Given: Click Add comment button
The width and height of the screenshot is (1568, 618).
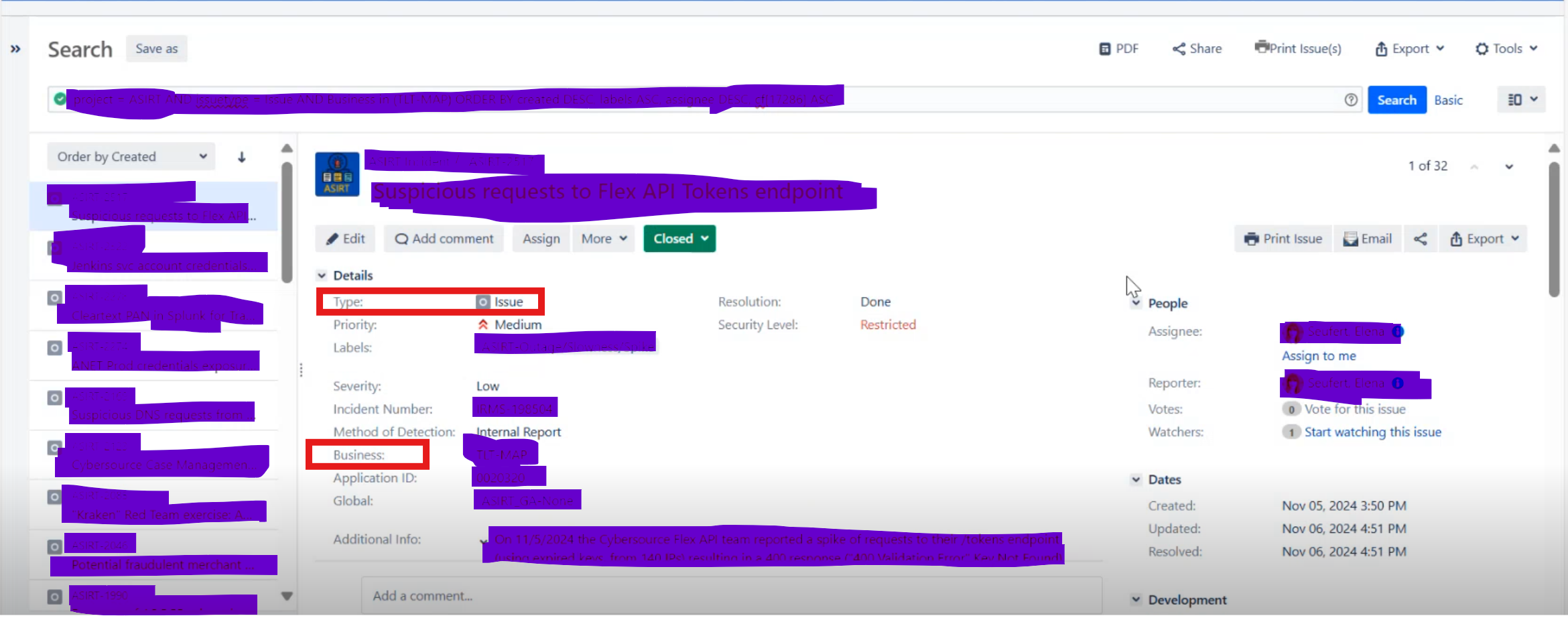Looking at the screenshot, I should tap(444, 239).
